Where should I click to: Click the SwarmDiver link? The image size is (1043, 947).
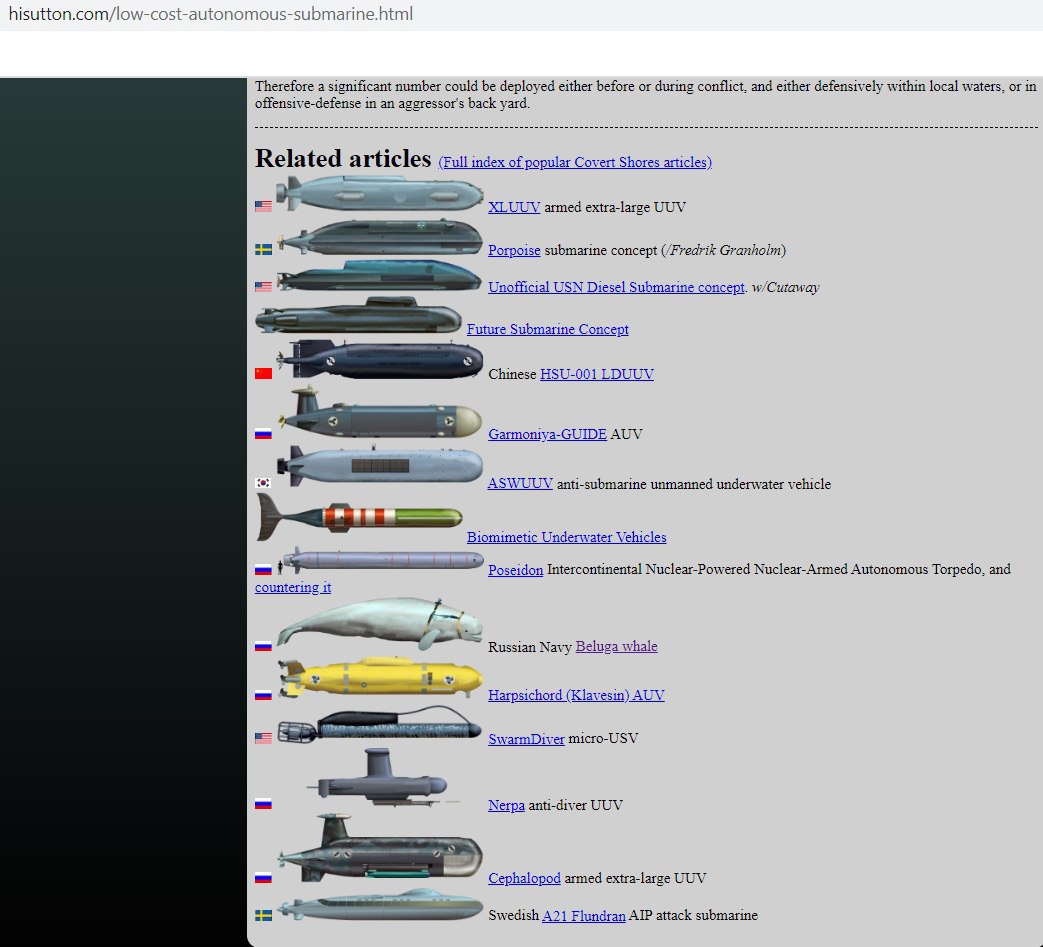coord(526,739)
